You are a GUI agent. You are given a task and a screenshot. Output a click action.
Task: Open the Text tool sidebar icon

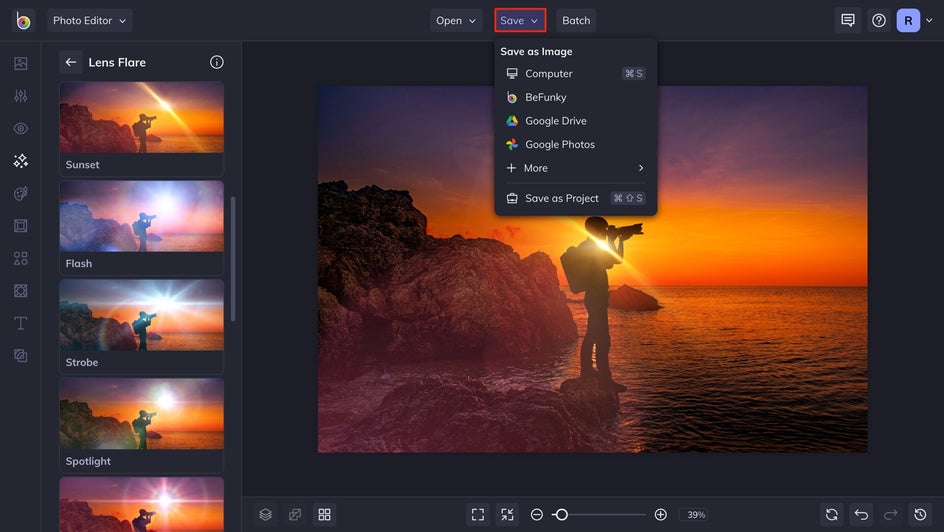tap(20, 323)
